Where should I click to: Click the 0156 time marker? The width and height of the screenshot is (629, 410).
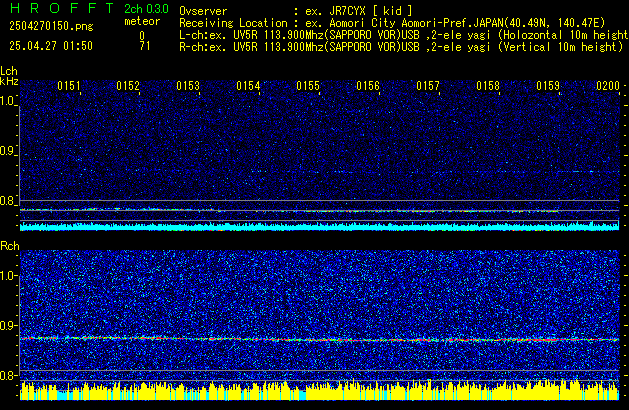pyautogui.click(x=368, y=86)
